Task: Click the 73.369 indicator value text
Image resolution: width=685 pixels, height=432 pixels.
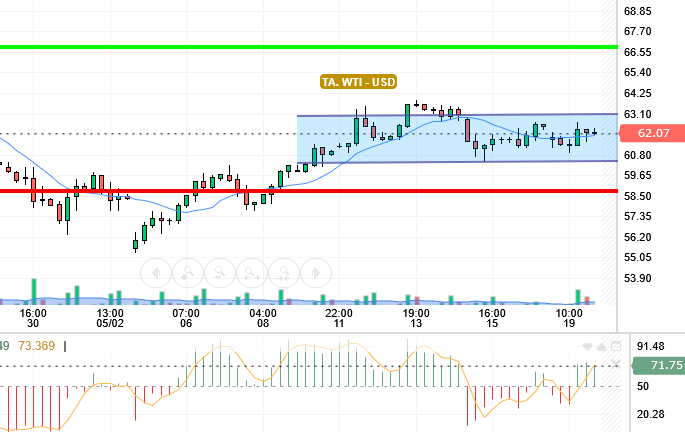Action: click(37, 346)
